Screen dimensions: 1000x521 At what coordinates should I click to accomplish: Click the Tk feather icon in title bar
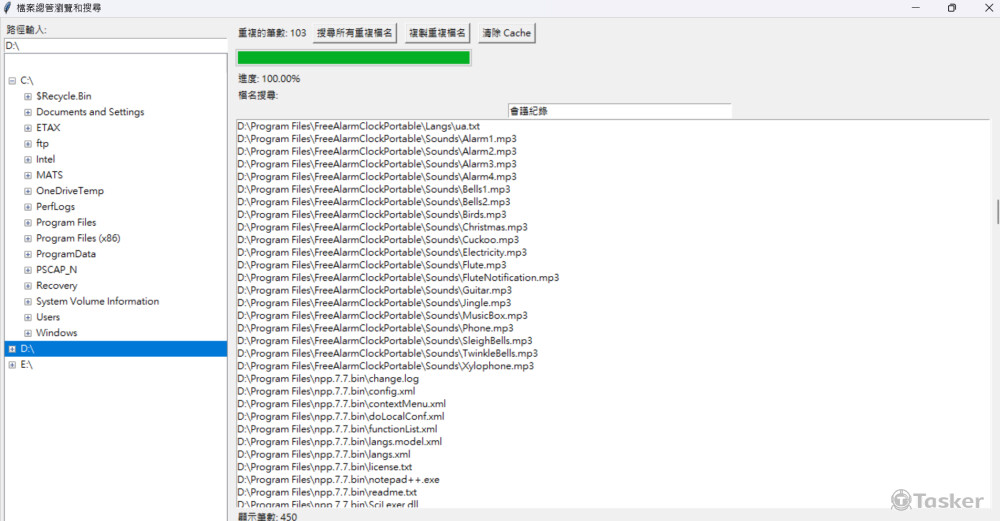point(7,8)
